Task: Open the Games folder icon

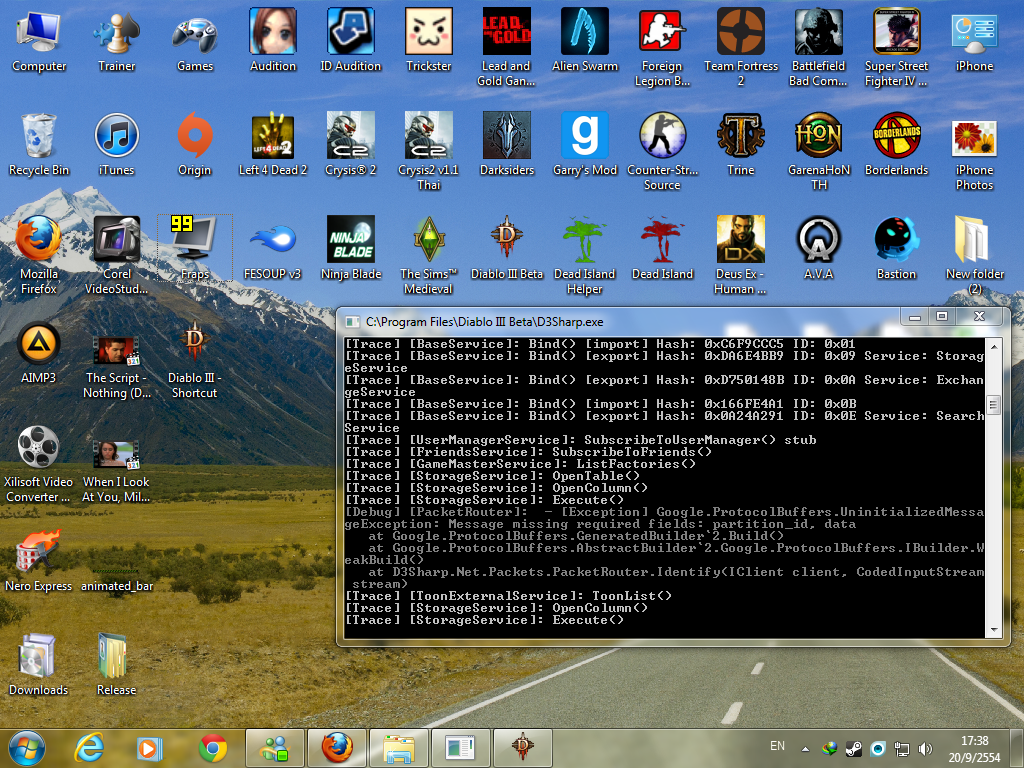Action: click(x=195, y=40)
